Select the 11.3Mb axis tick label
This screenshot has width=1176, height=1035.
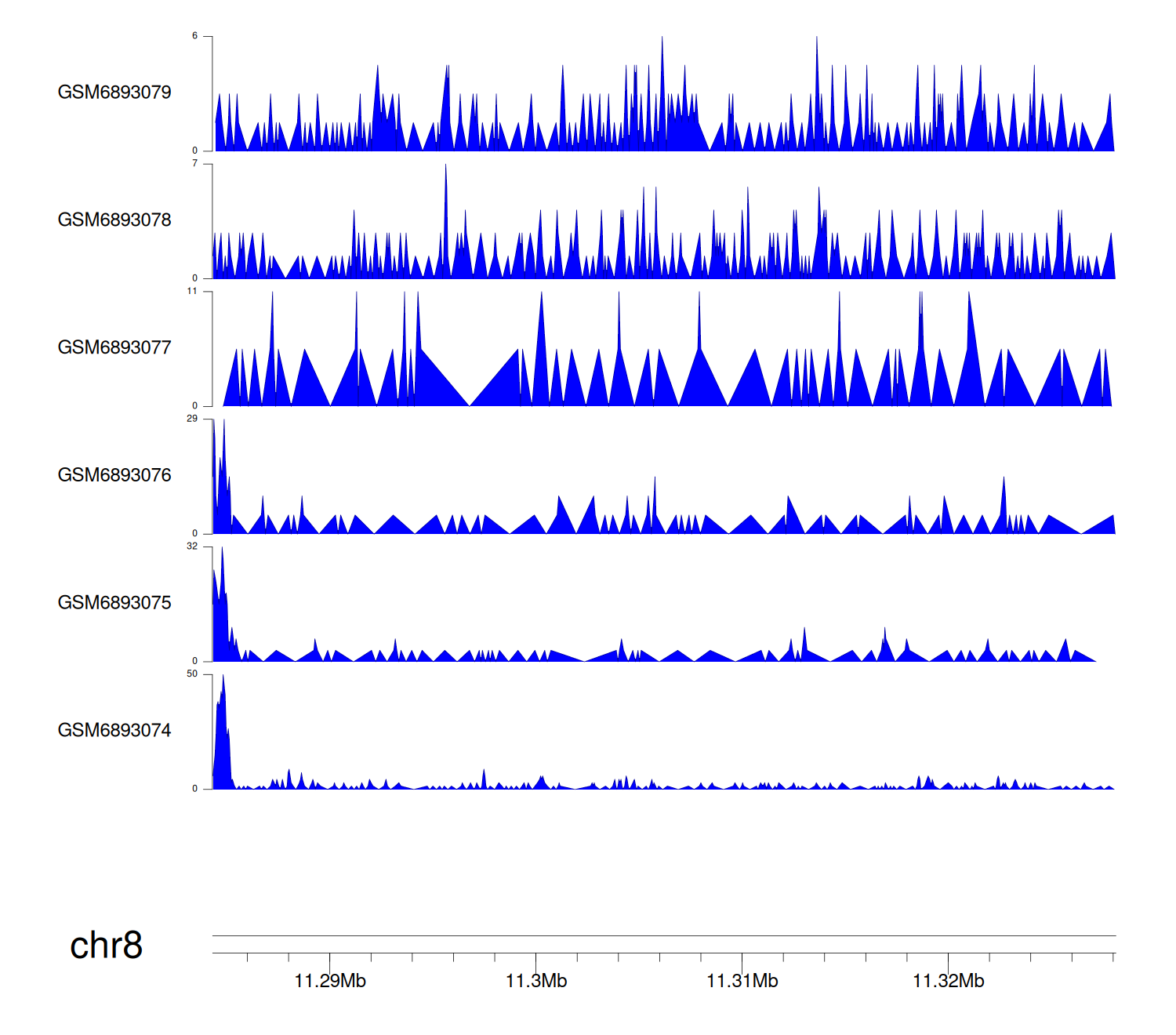536,981
